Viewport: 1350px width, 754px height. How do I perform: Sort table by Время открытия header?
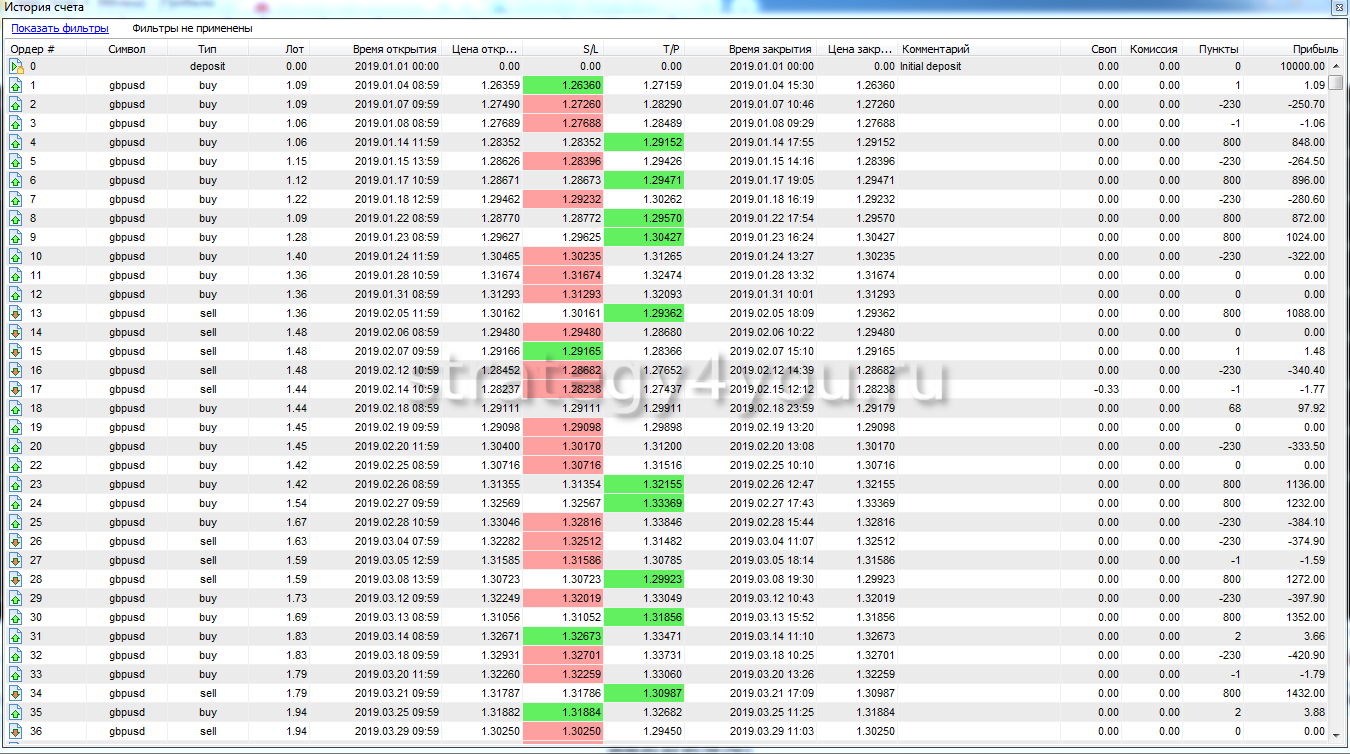[394, 49]
